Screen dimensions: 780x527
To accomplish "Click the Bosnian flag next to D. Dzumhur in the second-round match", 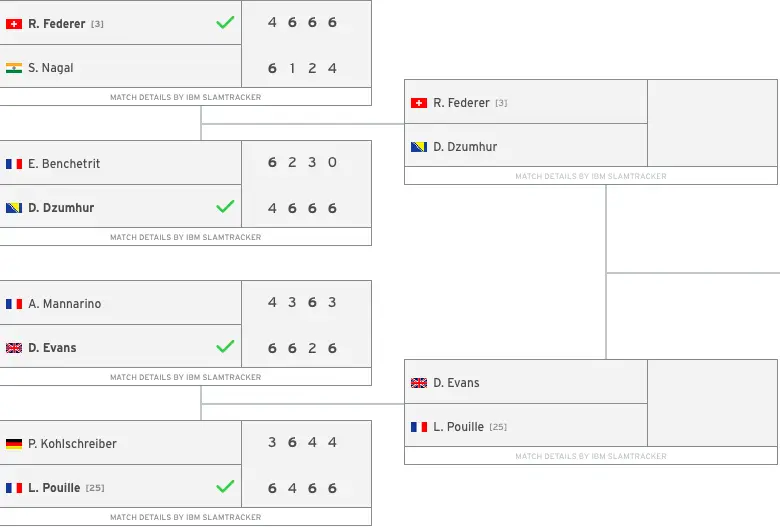I will [419, 147].
